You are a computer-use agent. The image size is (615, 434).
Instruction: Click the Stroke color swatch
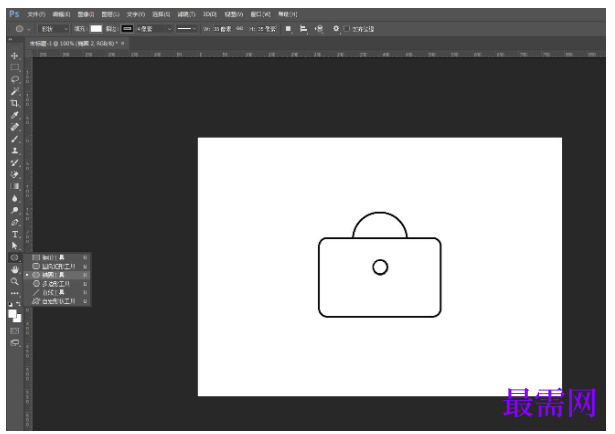[x=127, y=29]
